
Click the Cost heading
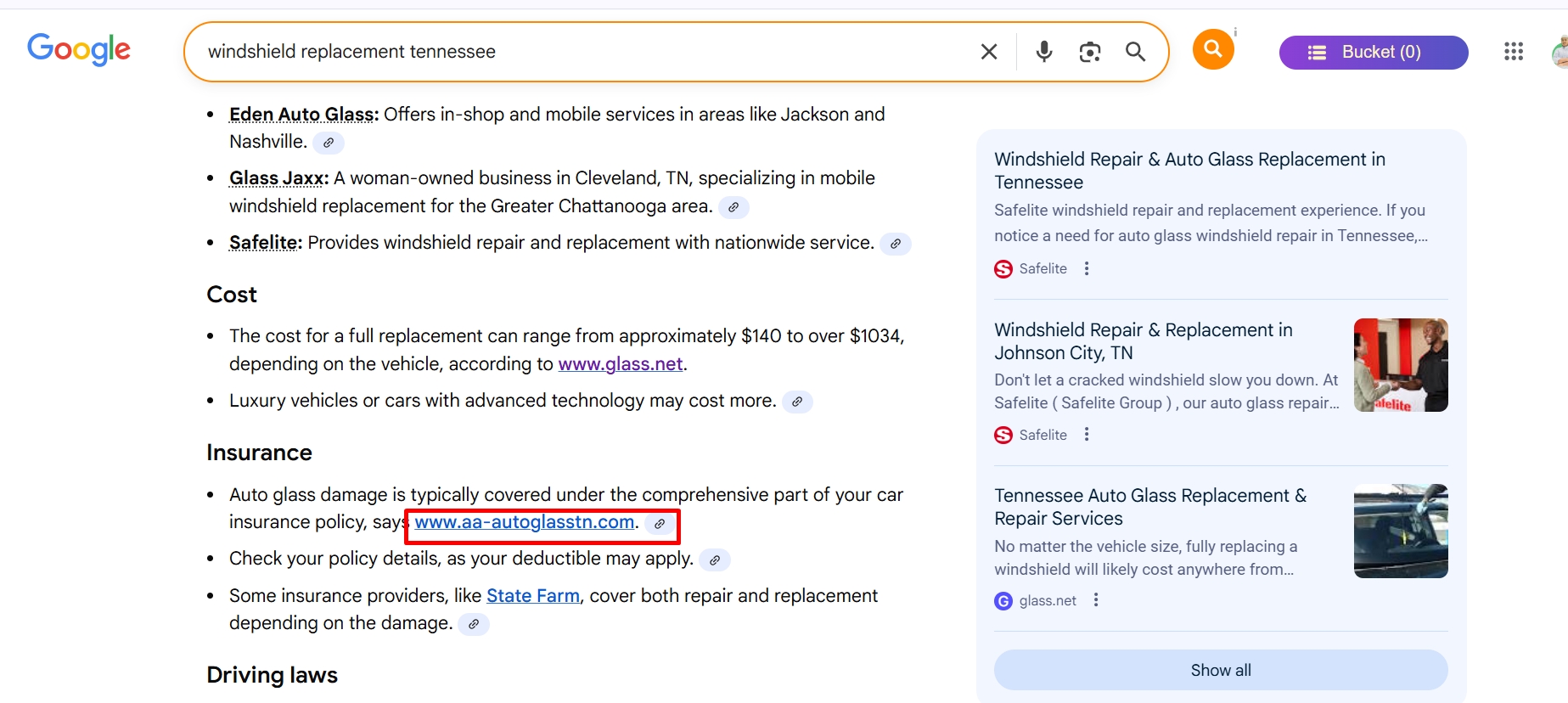pyautogui.click(x=232, y=295)
